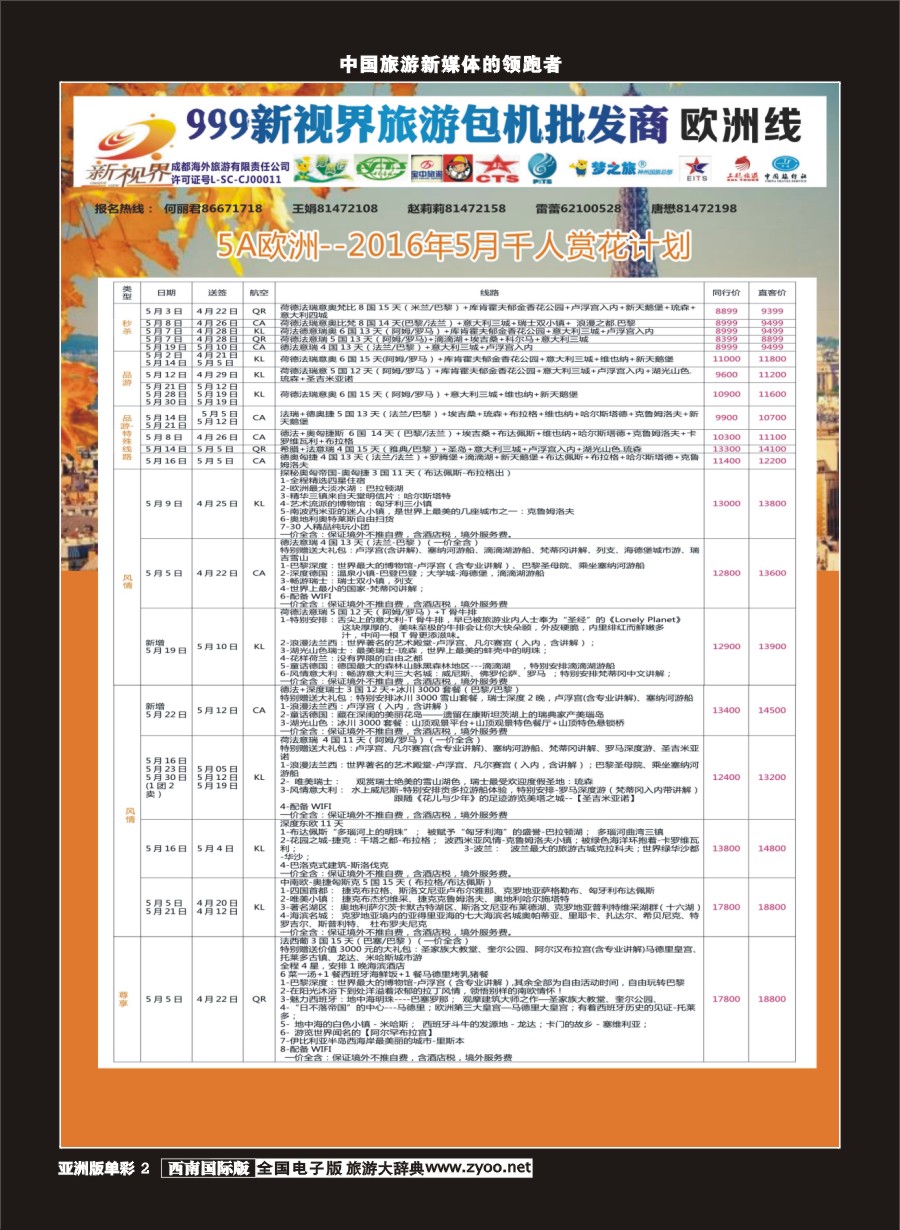This screenshot has height=1230, width=900.
Task: Click the price 10300
Action: (x=726, y=437)
